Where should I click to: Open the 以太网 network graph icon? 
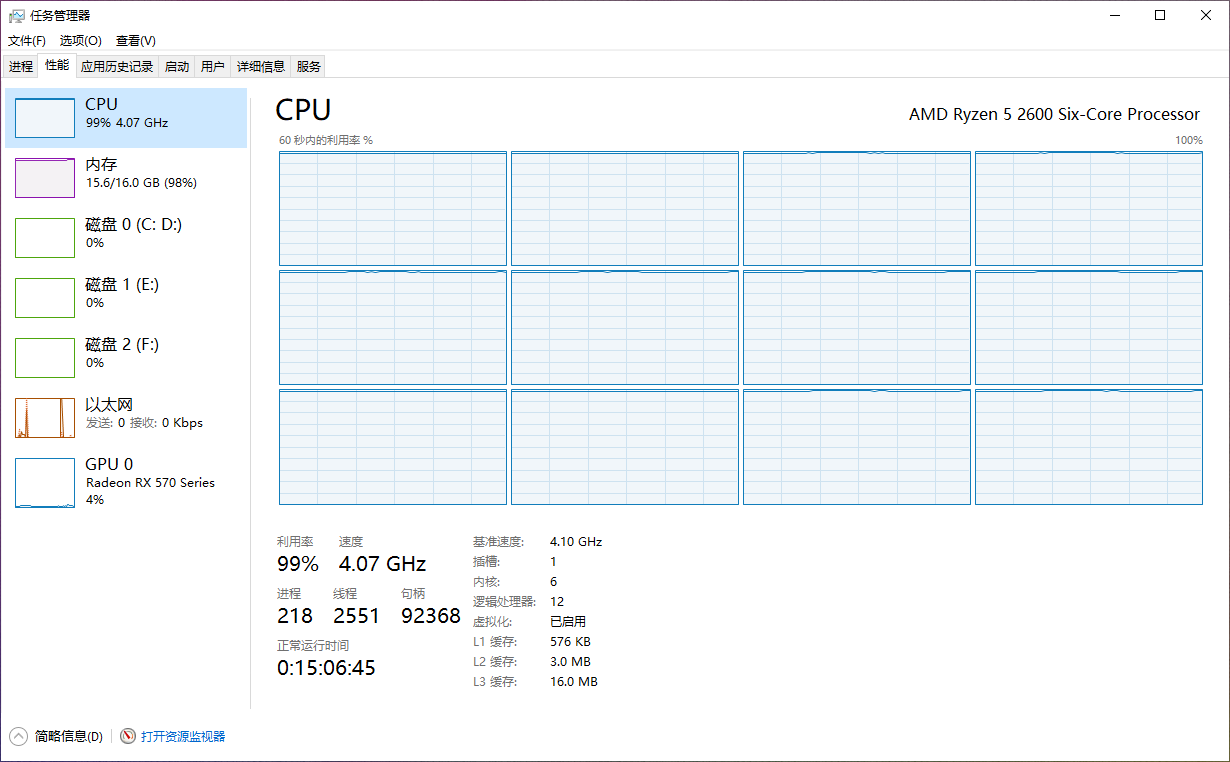pyautogui.click(x=45, y=418)
